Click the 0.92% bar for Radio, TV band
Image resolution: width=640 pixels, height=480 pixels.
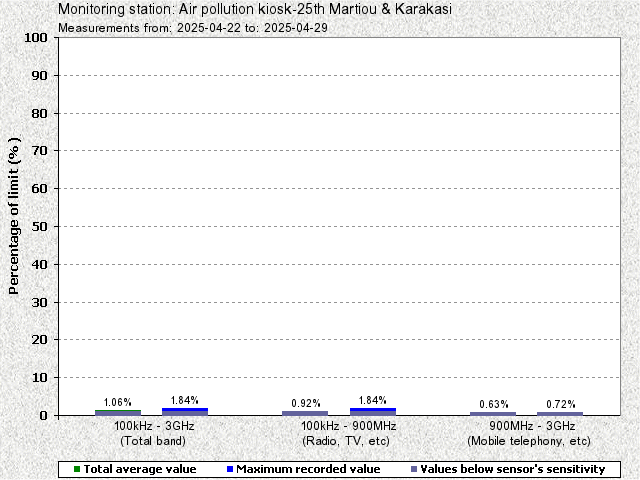[305, 413]
